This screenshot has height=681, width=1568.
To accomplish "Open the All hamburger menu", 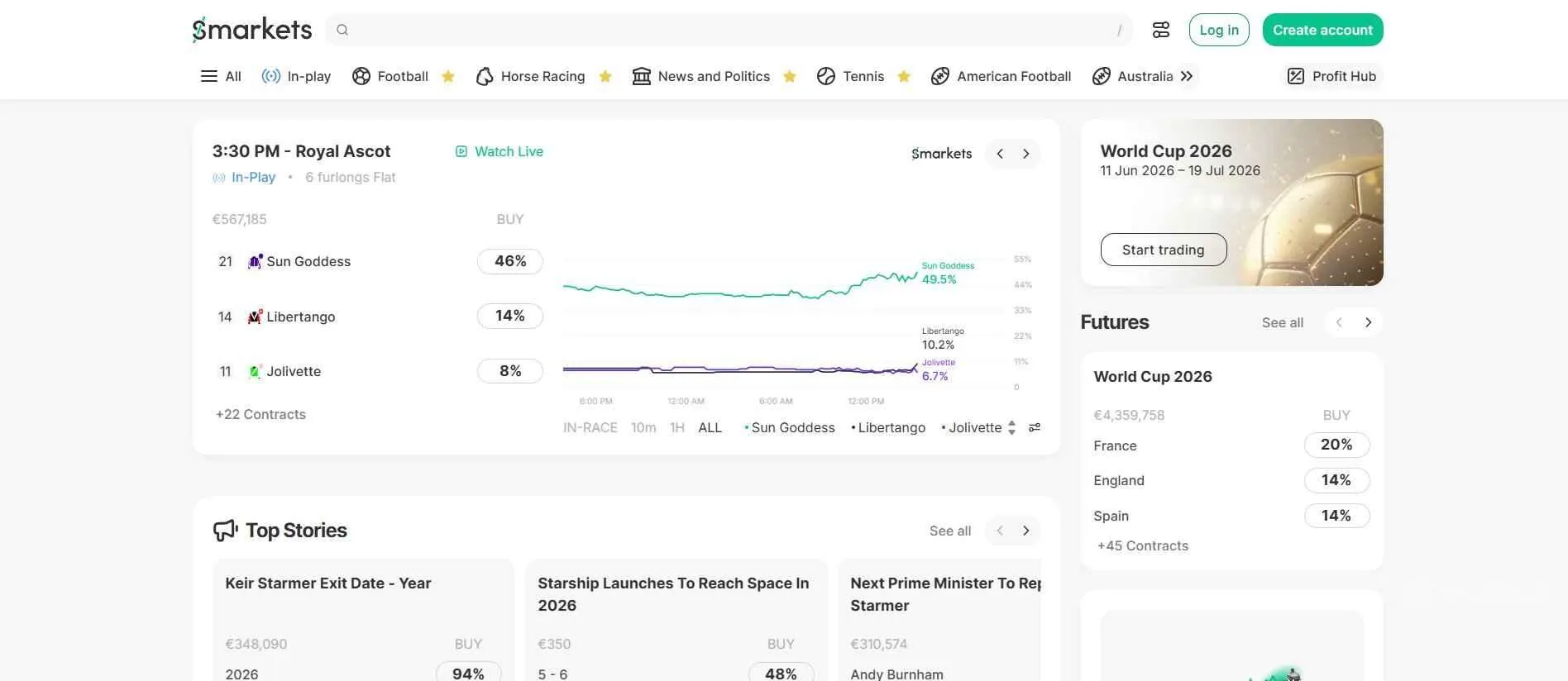I will [x=221, y=76].
